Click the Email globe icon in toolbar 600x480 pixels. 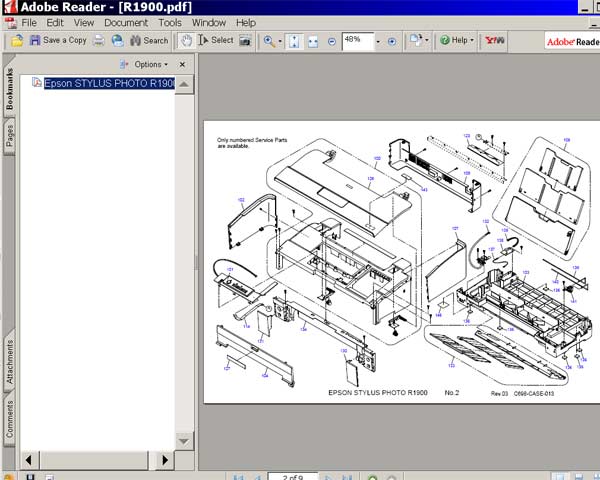point(117,41)
